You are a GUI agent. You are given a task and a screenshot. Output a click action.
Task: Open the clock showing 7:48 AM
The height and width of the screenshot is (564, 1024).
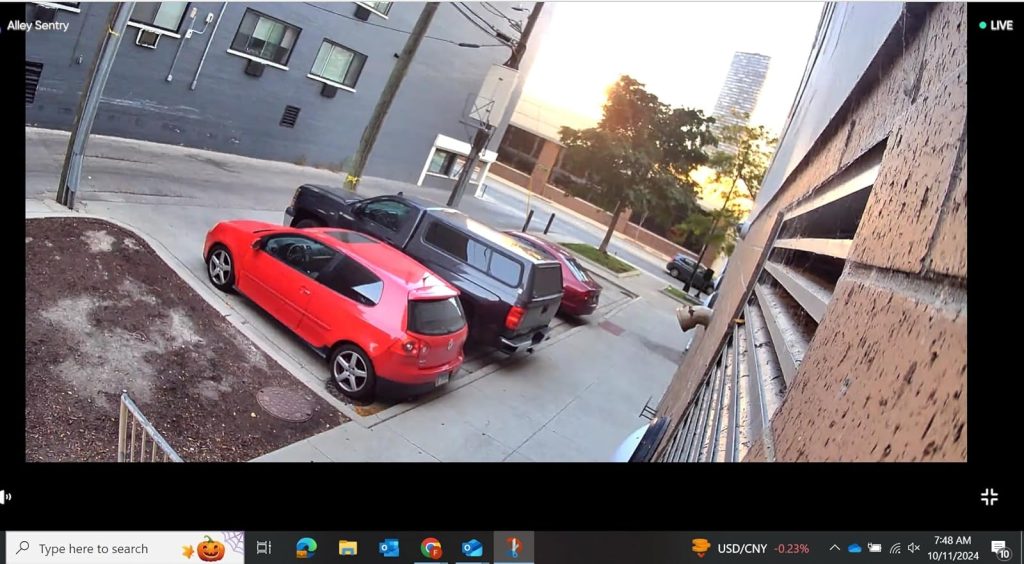[955, 548]
